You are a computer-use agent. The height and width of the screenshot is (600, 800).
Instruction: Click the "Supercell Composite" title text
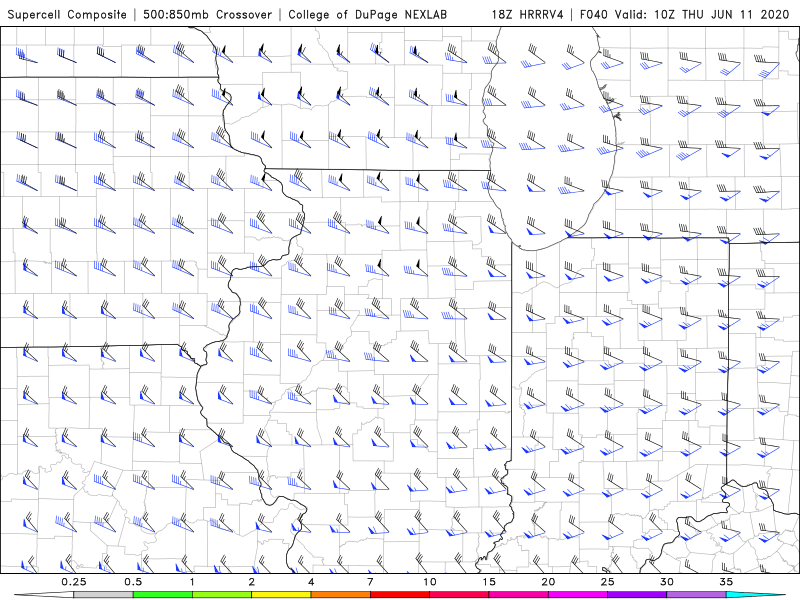(67, 14)
